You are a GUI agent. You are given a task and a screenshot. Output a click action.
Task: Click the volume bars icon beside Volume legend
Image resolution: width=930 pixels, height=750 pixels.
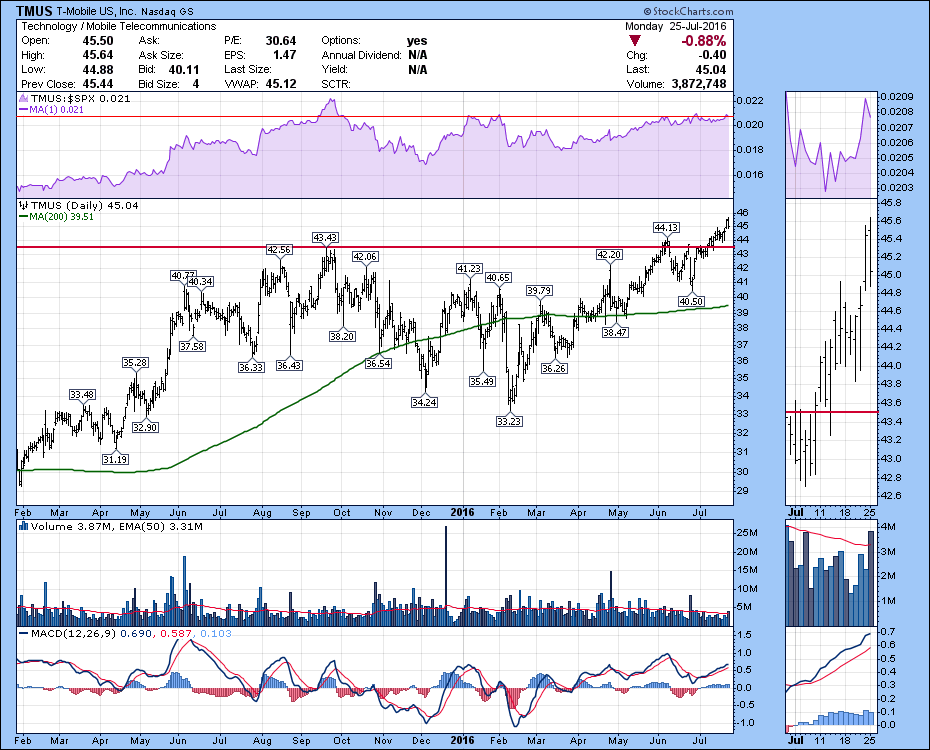[x=23, y=526]
